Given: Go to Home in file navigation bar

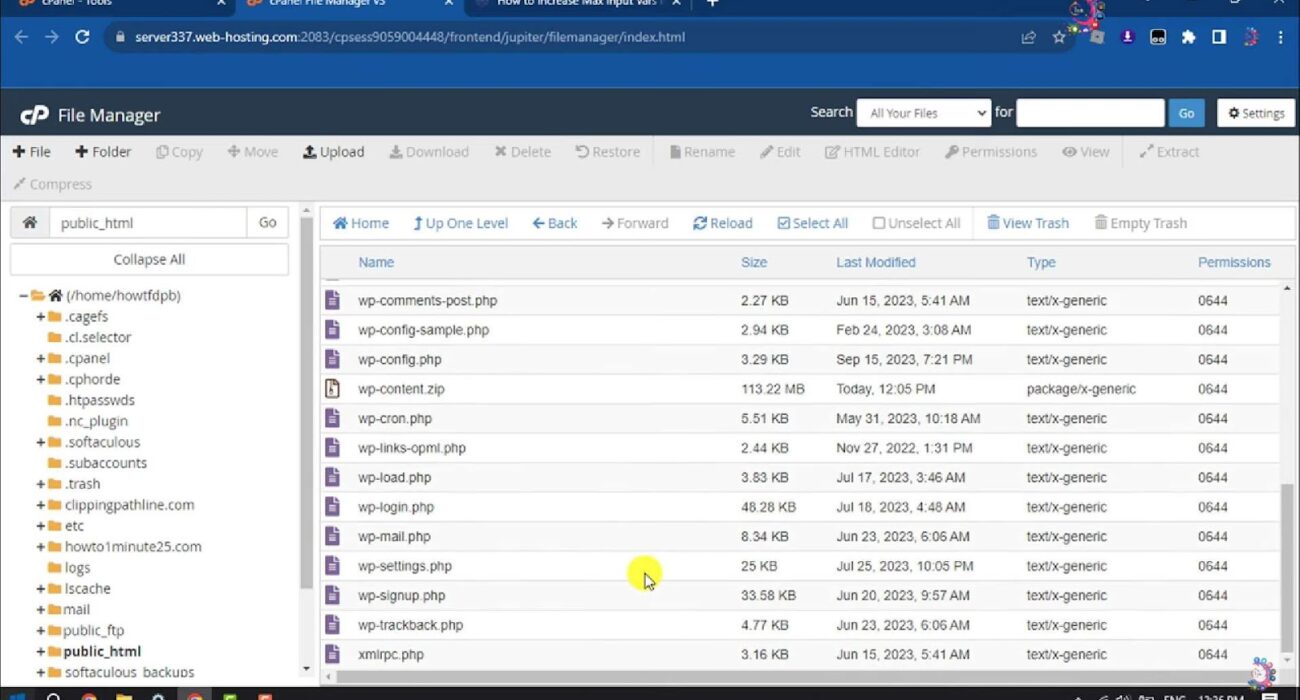Looking at the screenshot, I should [361, 223].
